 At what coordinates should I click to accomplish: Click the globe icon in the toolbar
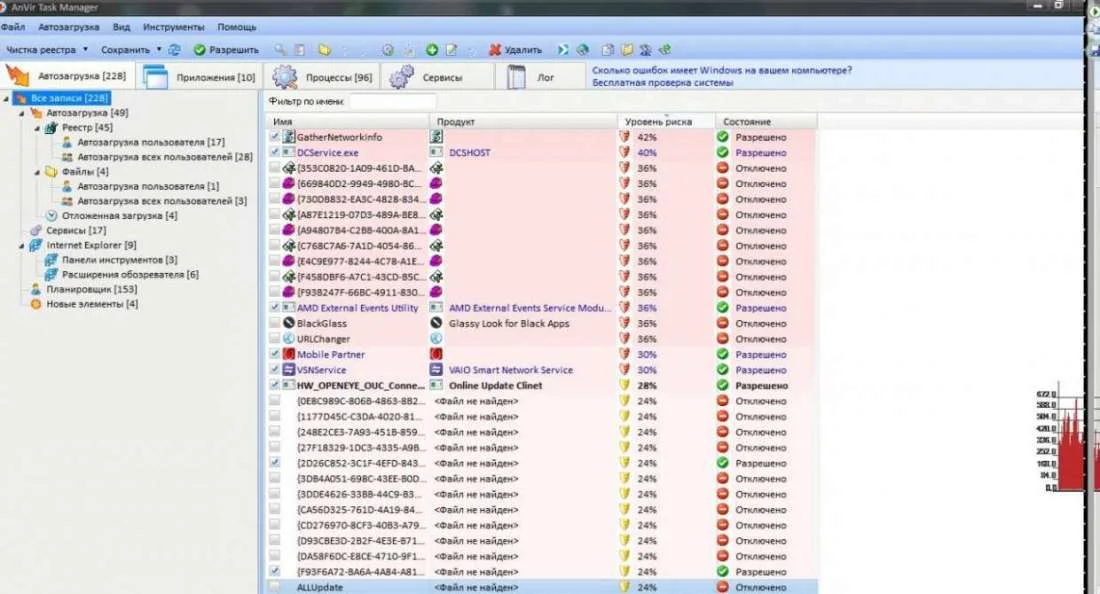(x=582, y=50)
